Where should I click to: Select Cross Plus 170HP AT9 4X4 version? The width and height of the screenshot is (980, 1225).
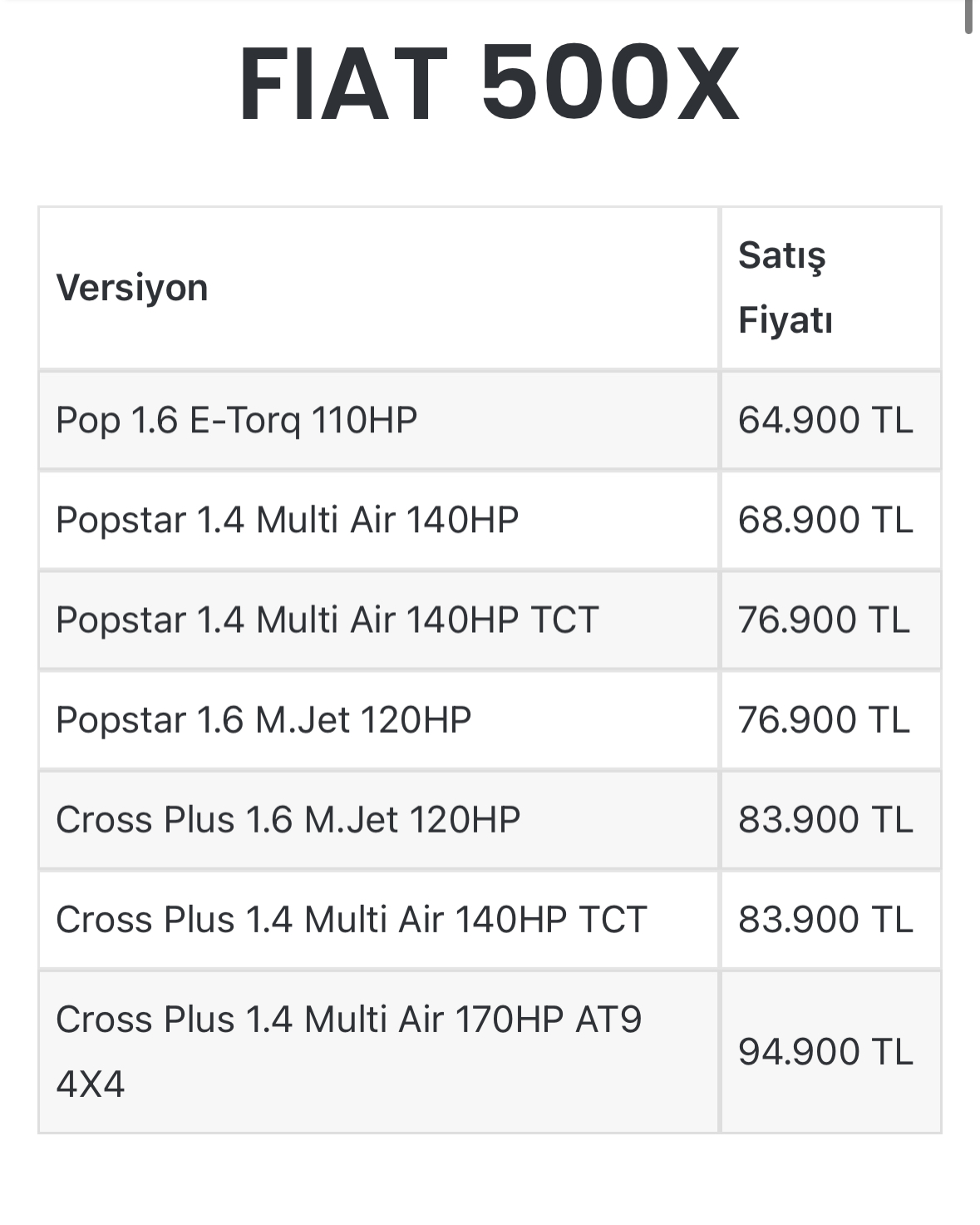point(348,1052)
